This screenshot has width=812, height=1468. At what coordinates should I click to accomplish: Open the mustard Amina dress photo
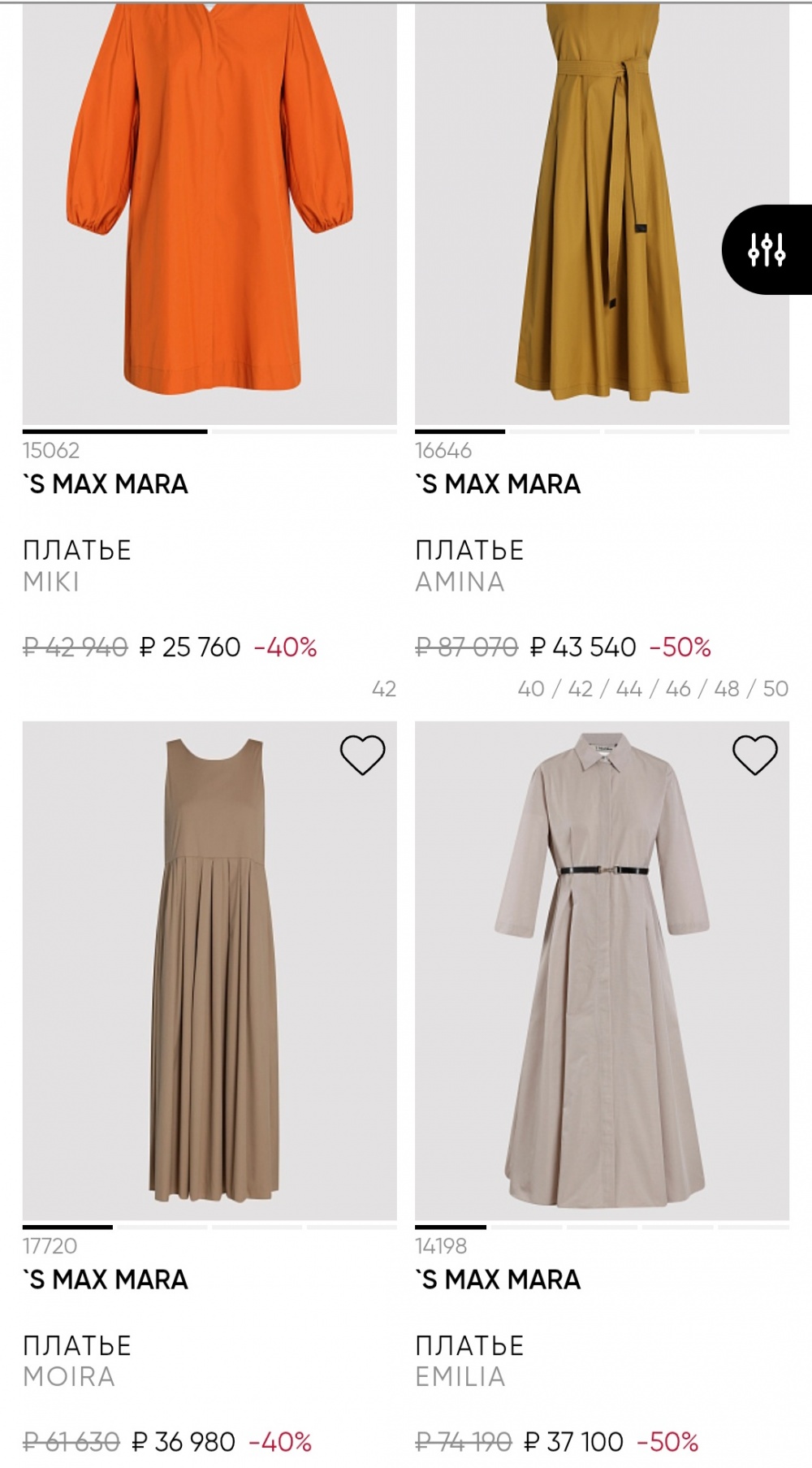pos(602,211)
